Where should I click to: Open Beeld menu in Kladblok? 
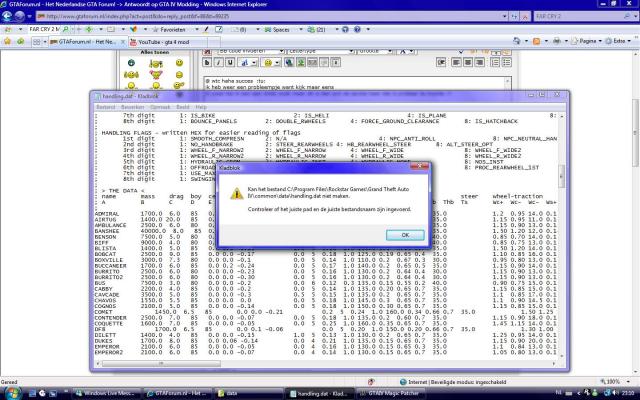(x=182, y=107)
